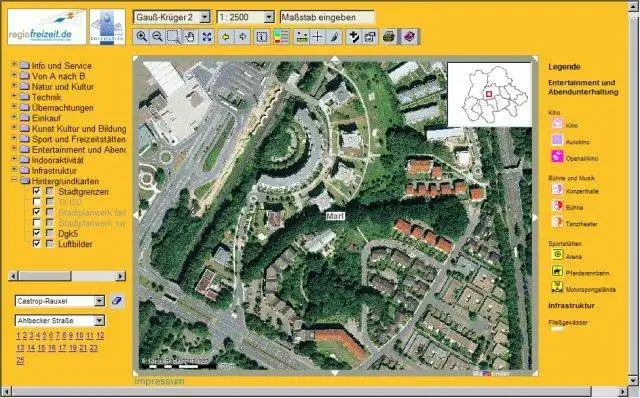Viewport: 640px width, 398px height.
Task: Click house number link 12
Action: (x=100, y=336)
